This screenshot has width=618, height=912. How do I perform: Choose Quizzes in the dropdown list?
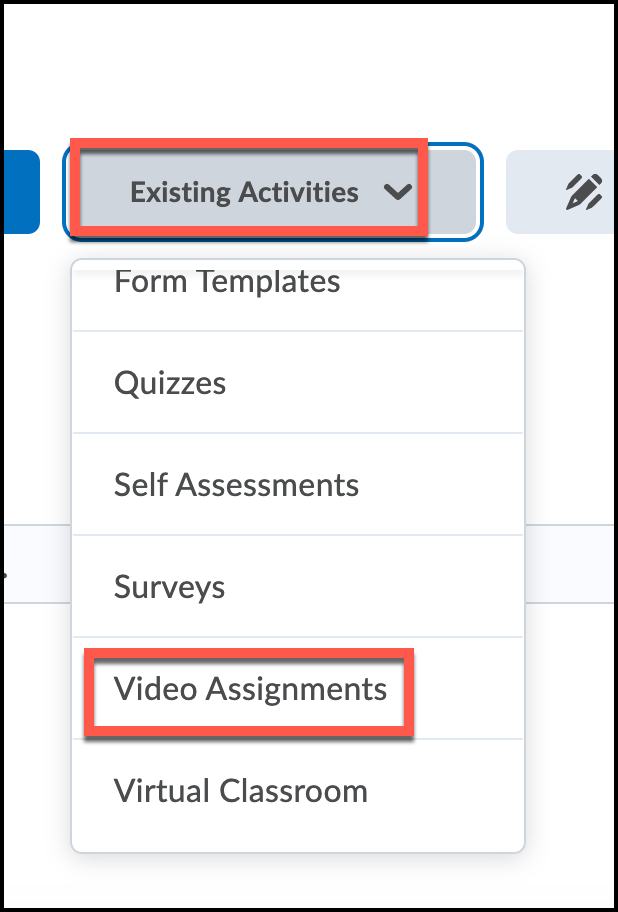(x=170, y=383)
